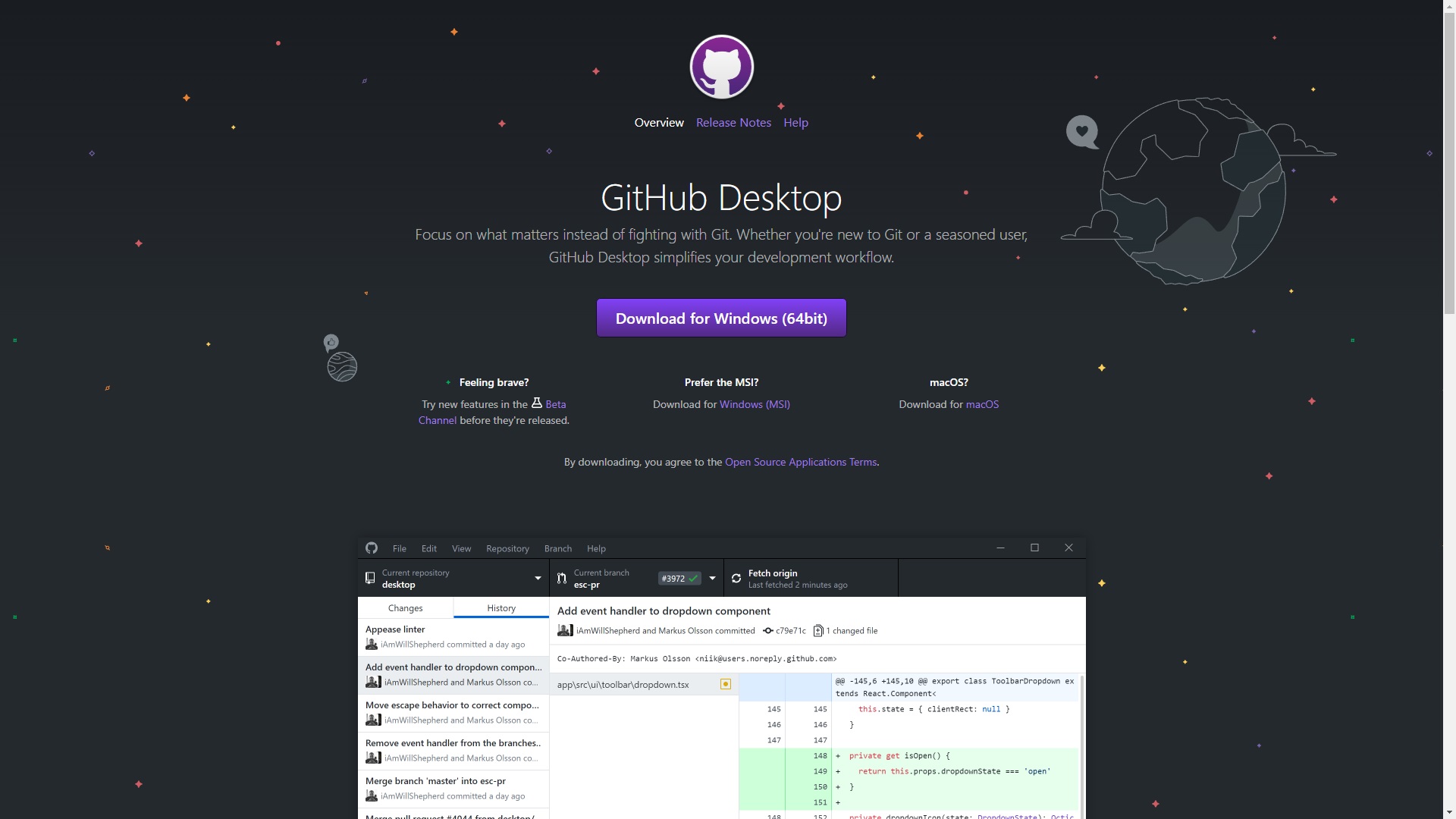Open the Windows (MSI) download link
The width and height of the screenshot is (1456, 819).
[755, 404]
